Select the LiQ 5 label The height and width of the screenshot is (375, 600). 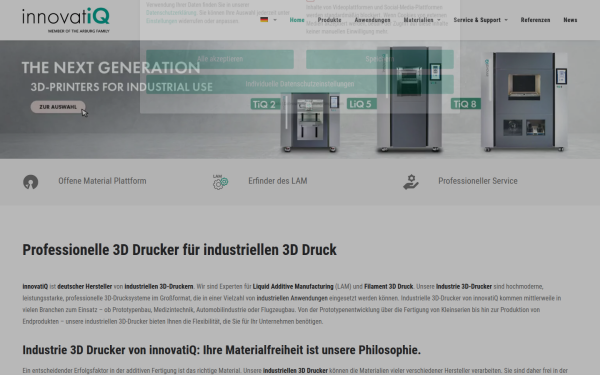tap(362, 104)
